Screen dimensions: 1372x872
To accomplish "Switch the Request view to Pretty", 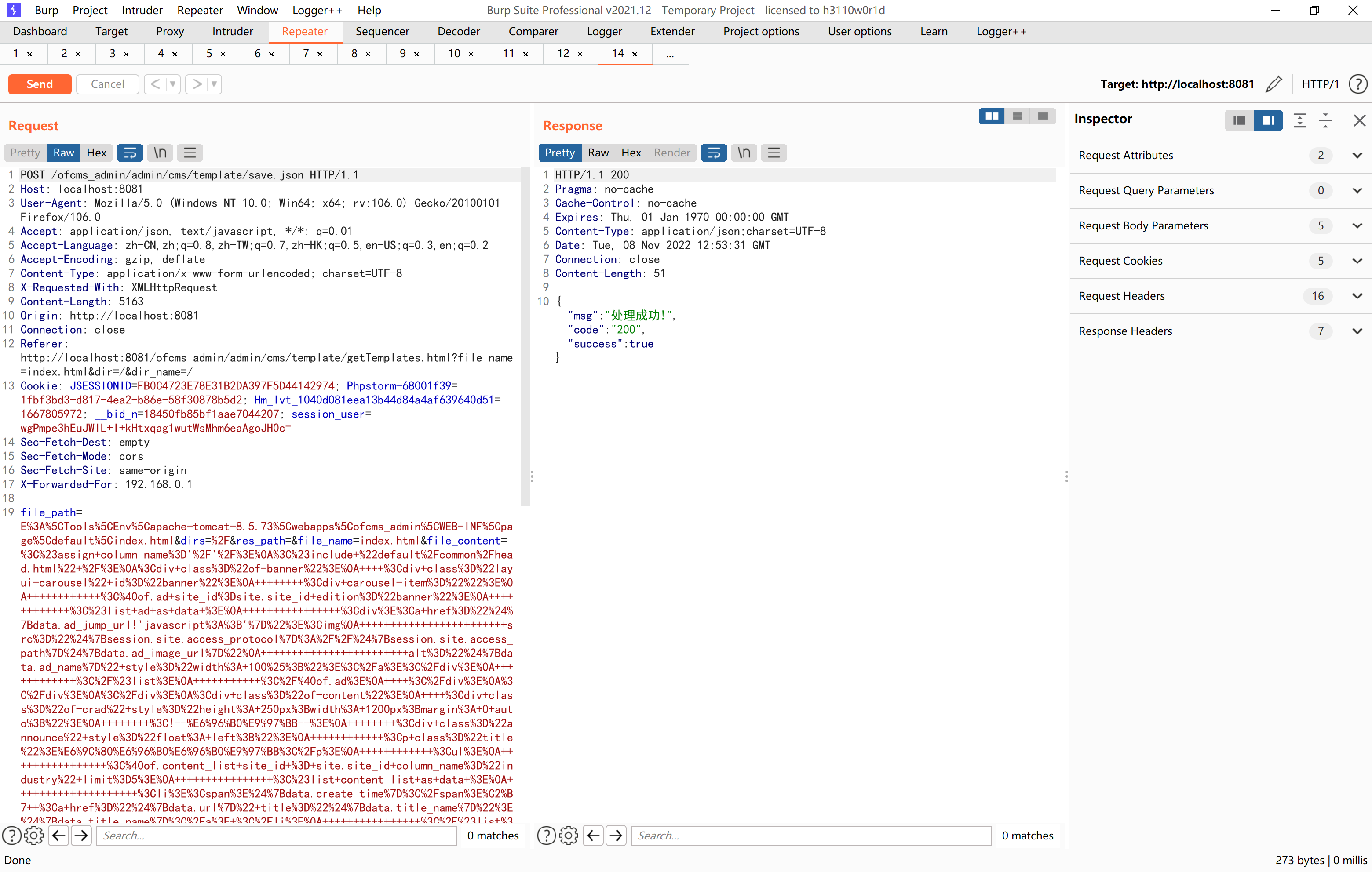I will coord(25,153).
